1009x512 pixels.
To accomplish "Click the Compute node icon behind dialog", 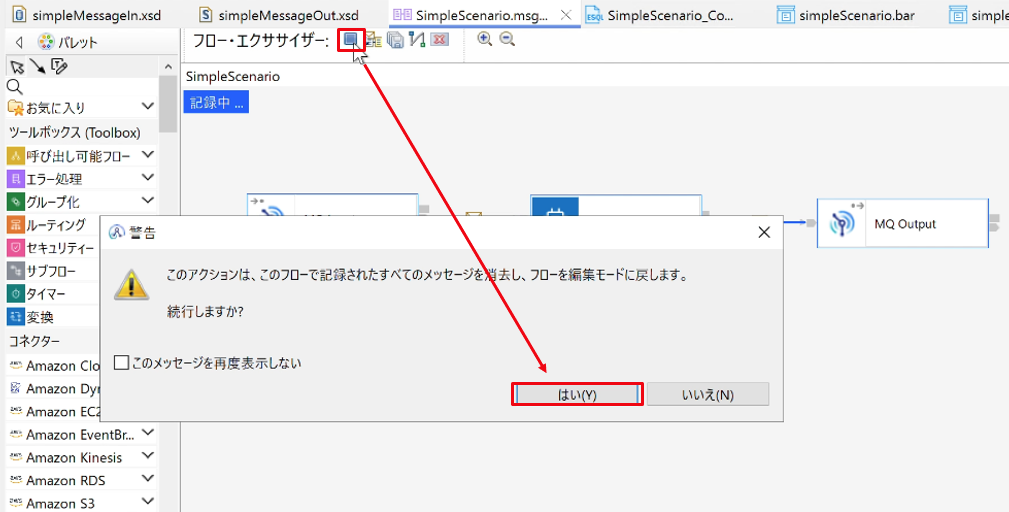I will [x=555, y=208].
